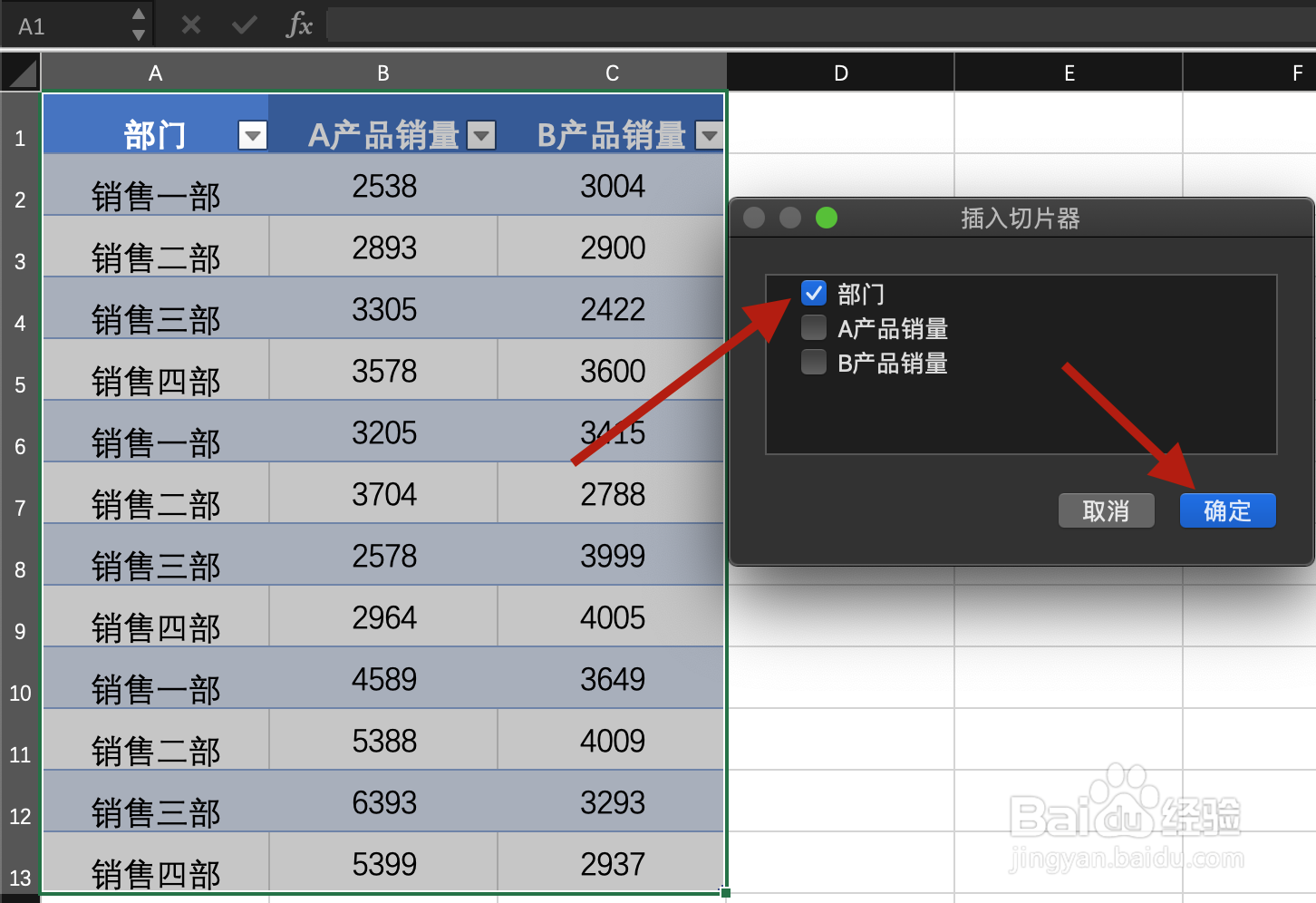
Task: Select row 13 header
Action: 20,862
